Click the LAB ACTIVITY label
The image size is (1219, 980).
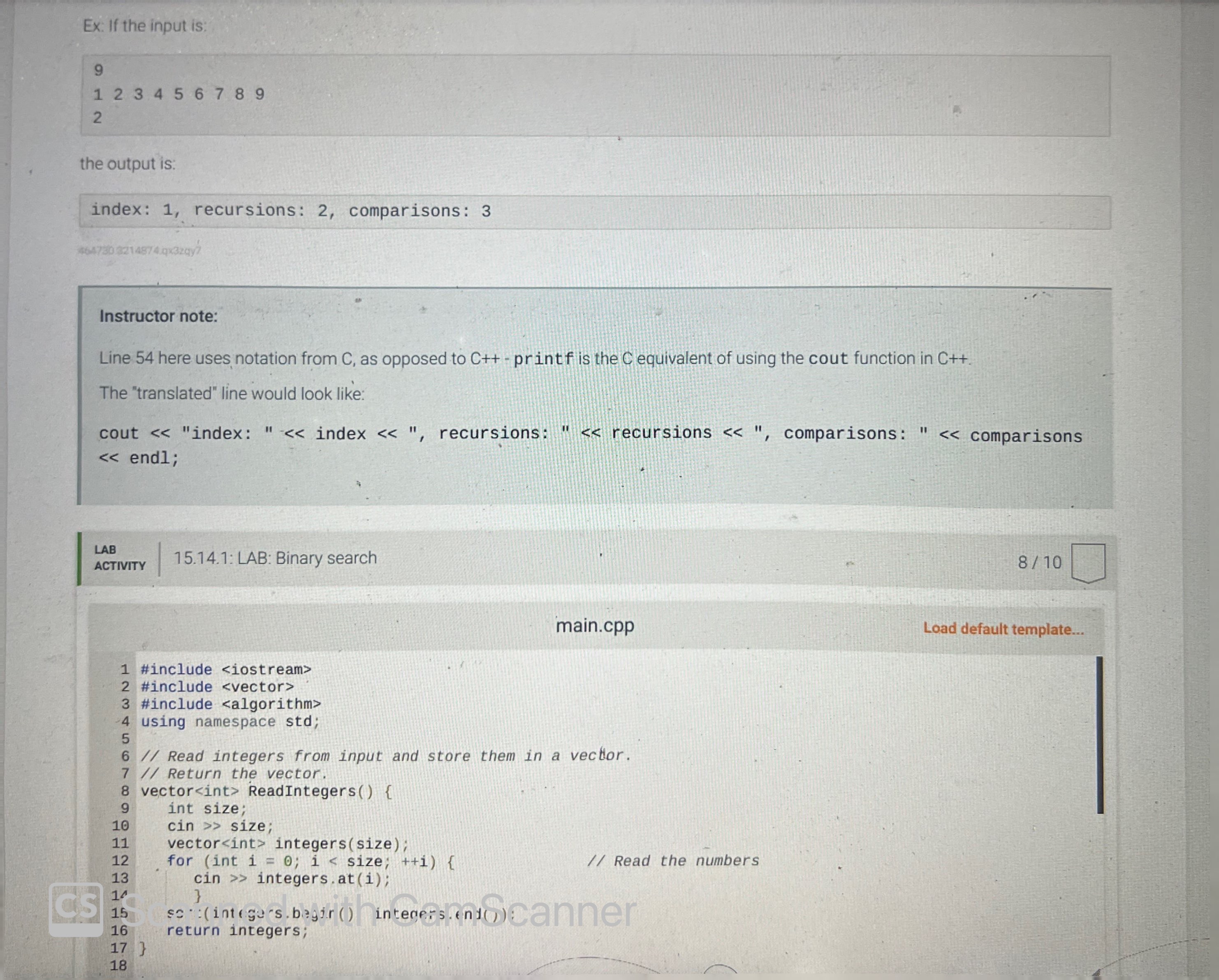click(120, 558)
